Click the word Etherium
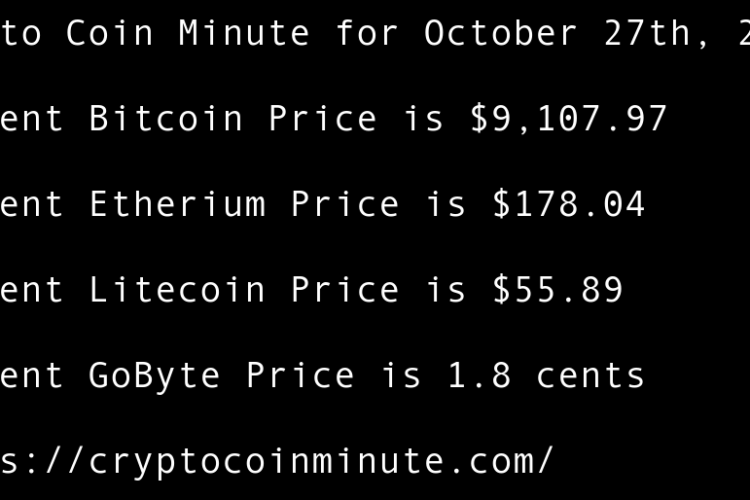This screenshot has height=500, width=750. coord(177,205)
